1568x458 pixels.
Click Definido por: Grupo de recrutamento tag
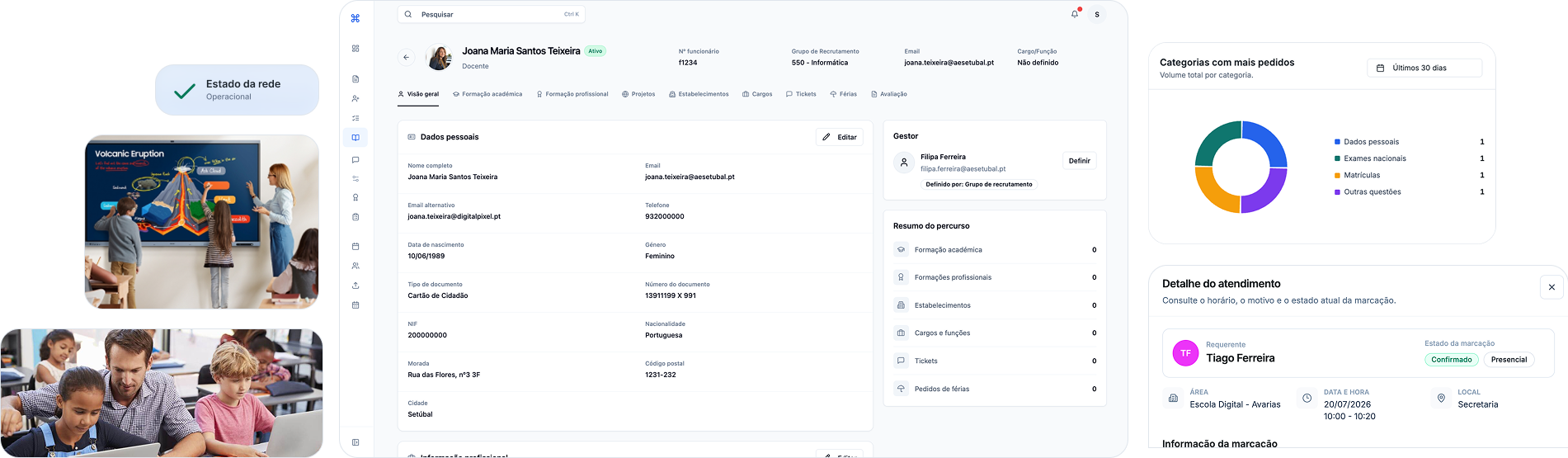(979, 184)
